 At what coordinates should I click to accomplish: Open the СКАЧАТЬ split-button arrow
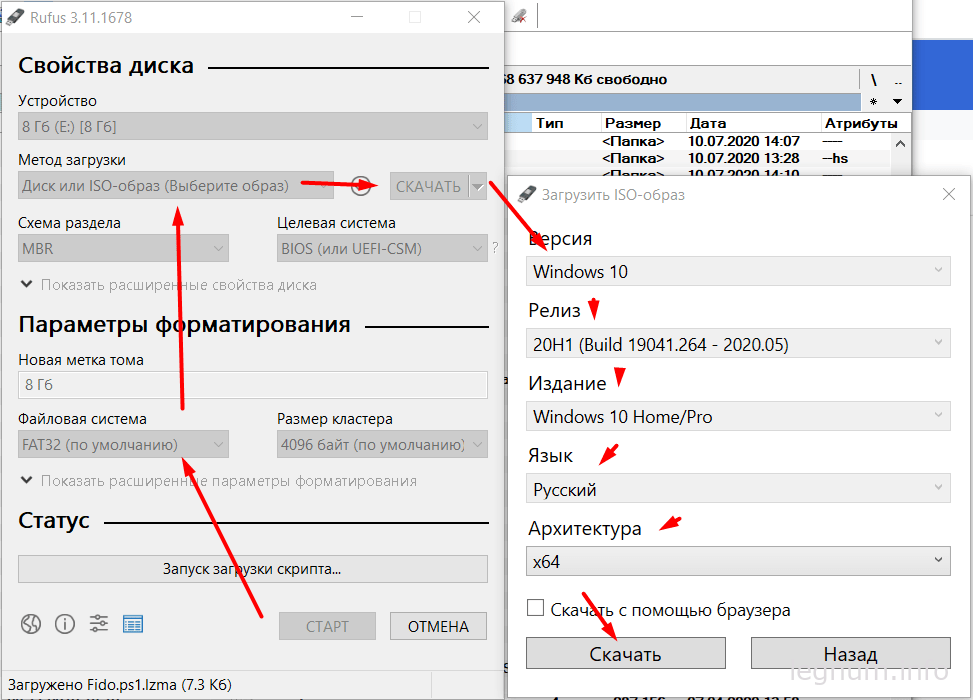pos(478,186)
